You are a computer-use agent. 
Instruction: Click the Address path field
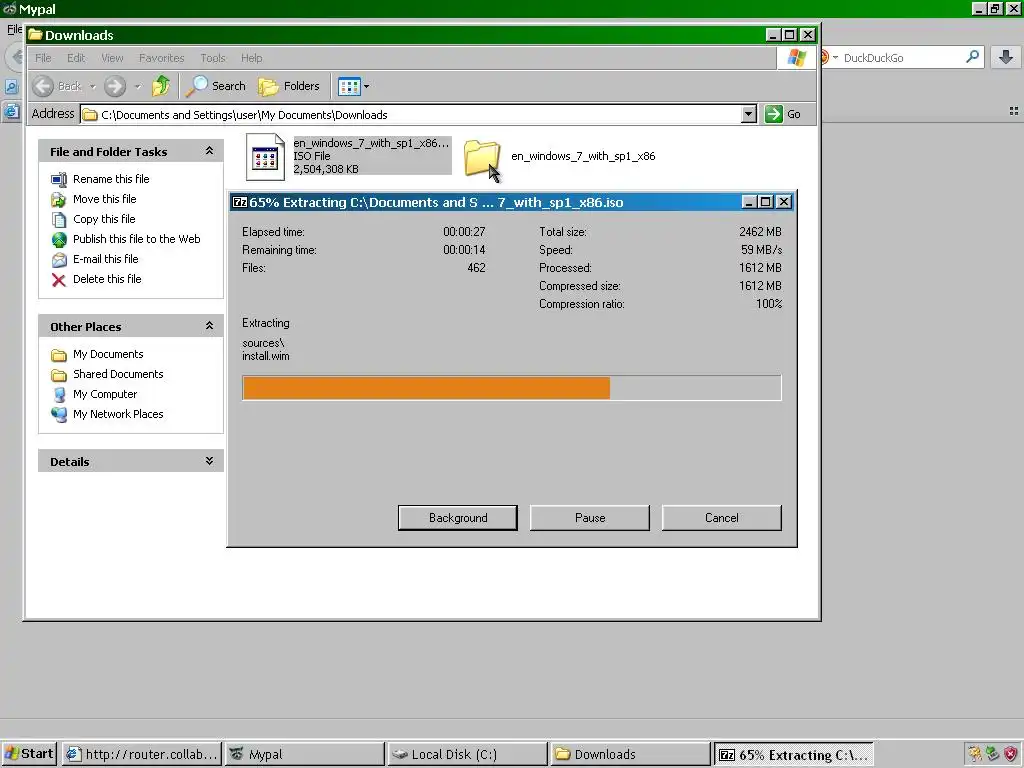click(418, 114)
